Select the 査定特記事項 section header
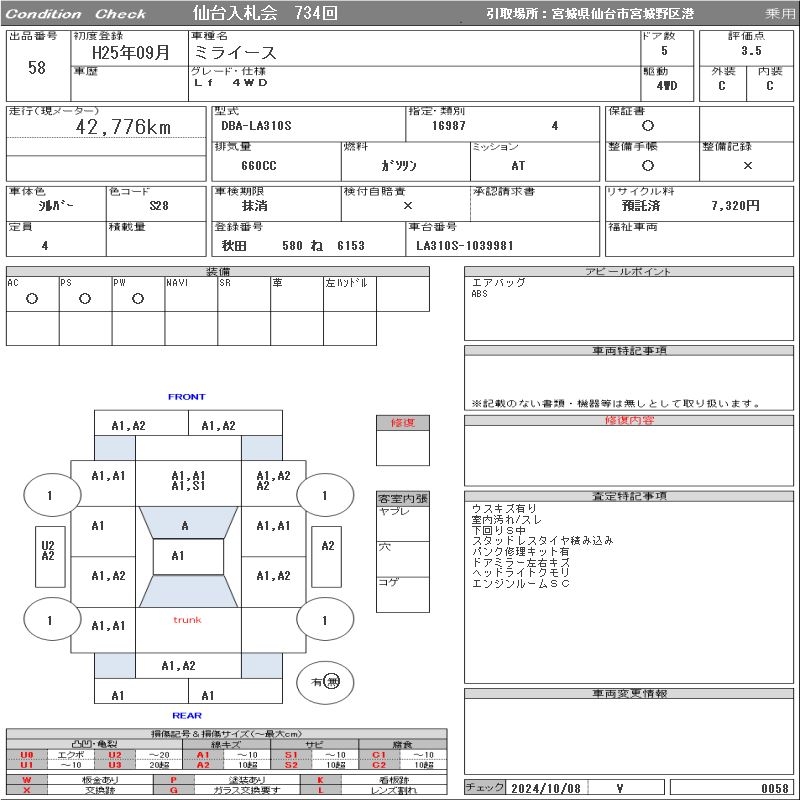This screenshot has height=800, width=800. 629,497
